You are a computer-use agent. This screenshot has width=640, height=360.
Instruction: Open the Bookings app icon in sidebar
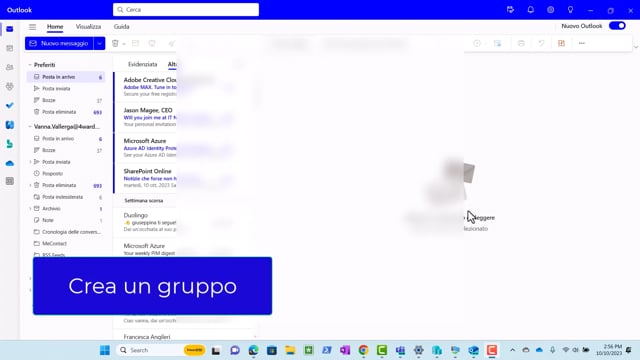click(10, 144)
